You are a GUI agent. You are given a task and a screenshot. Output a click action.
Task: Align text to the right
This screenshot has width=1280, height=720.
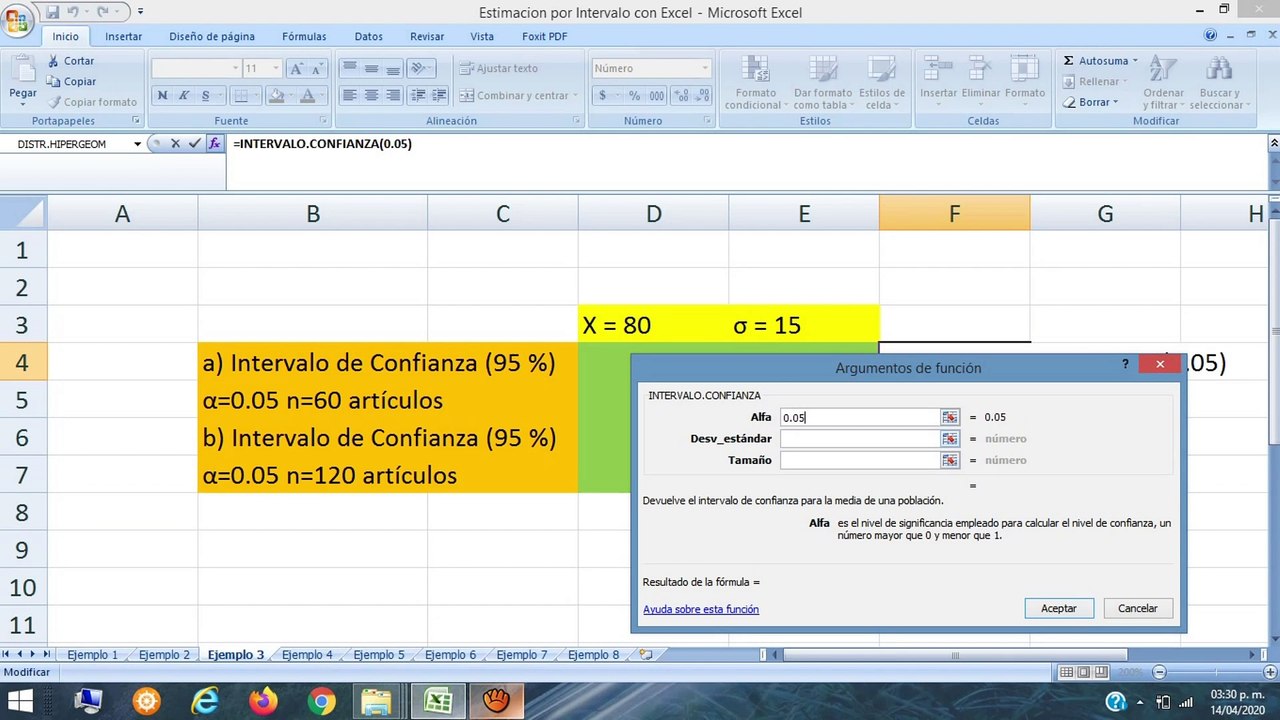point(392,96)
